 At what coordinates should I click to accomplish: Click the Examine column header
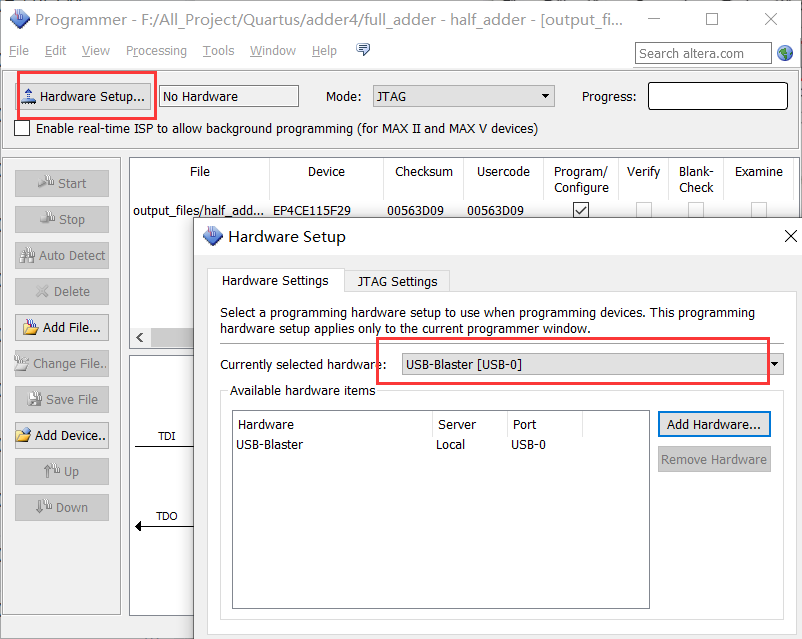(759, 171)
